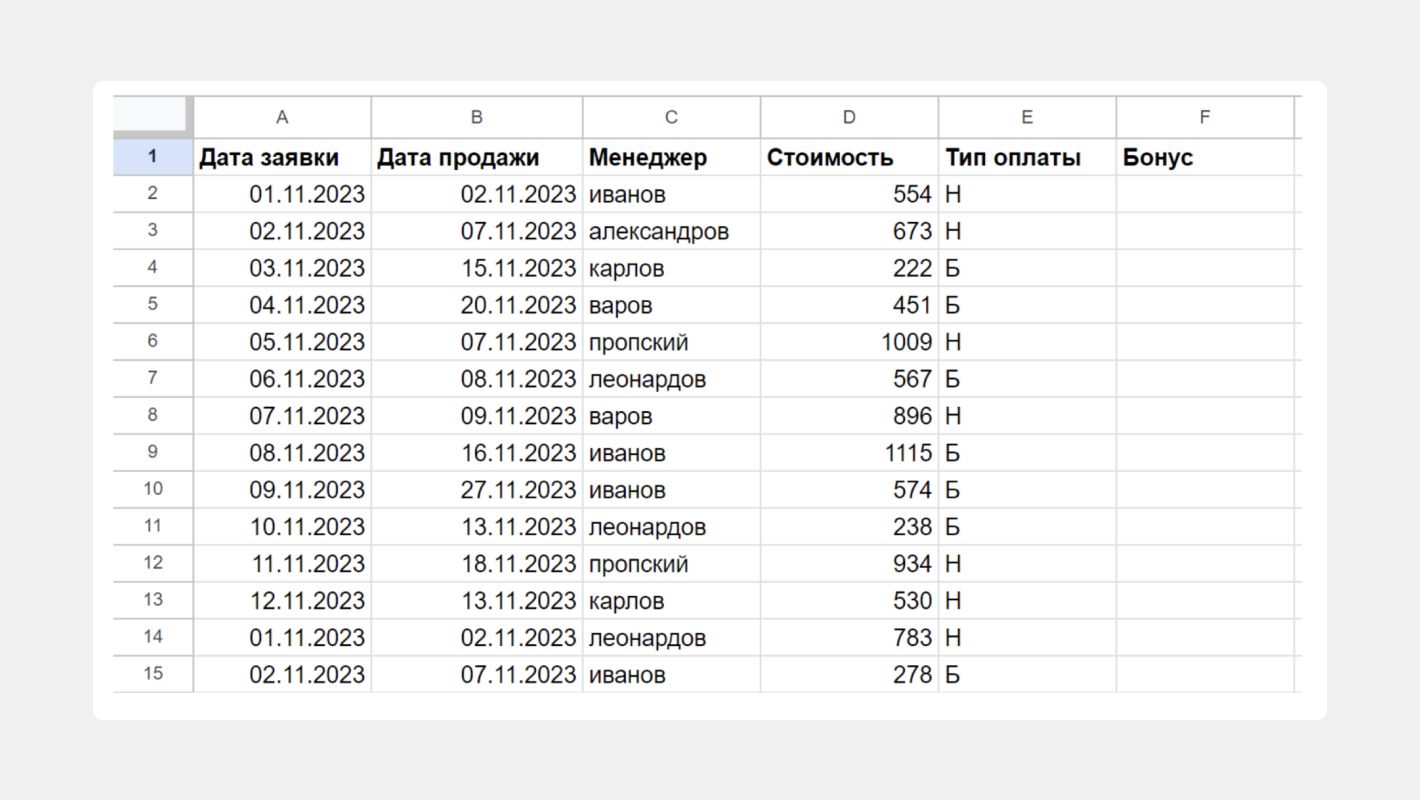Select column C header
Viewport: 1420px width, 800px height.
pos(671,118)
